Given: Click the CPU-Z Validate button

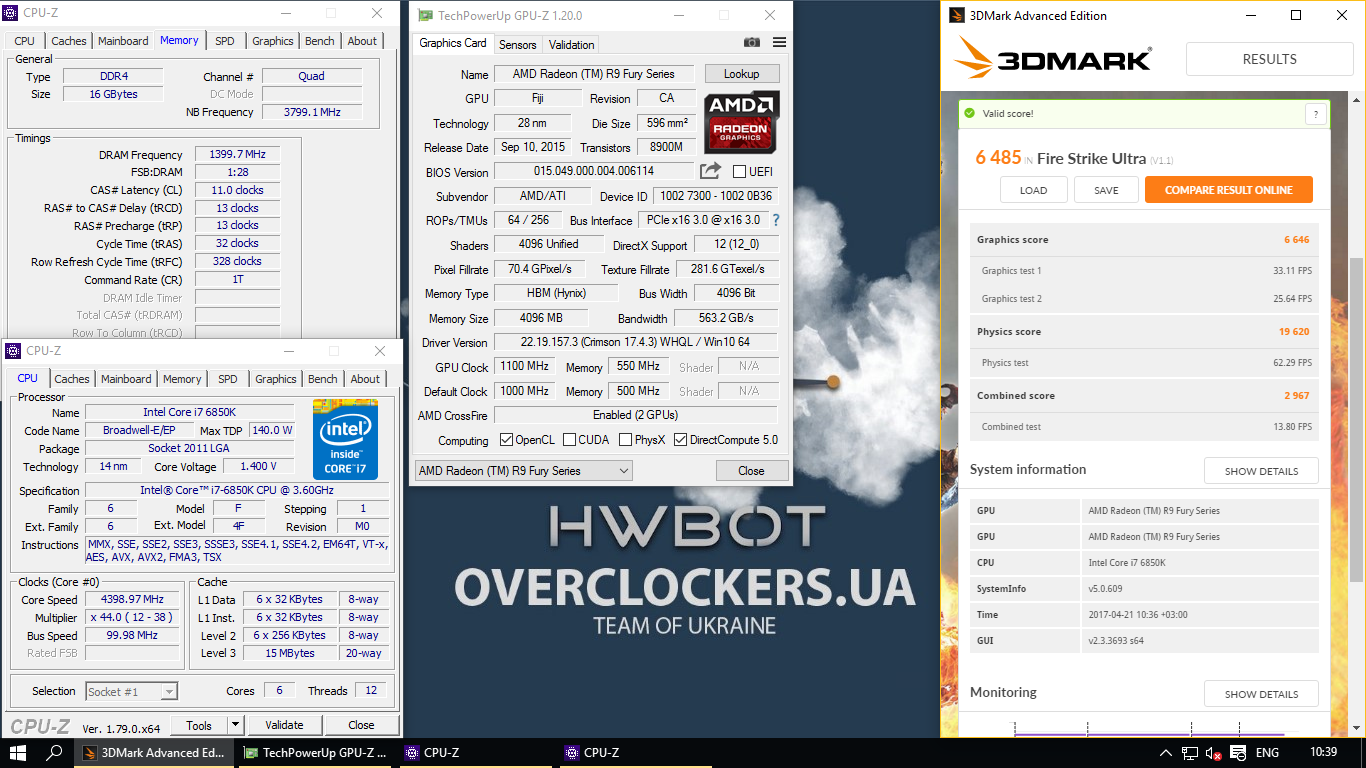Looking at the screenshot, I should (x=284, y=725).
